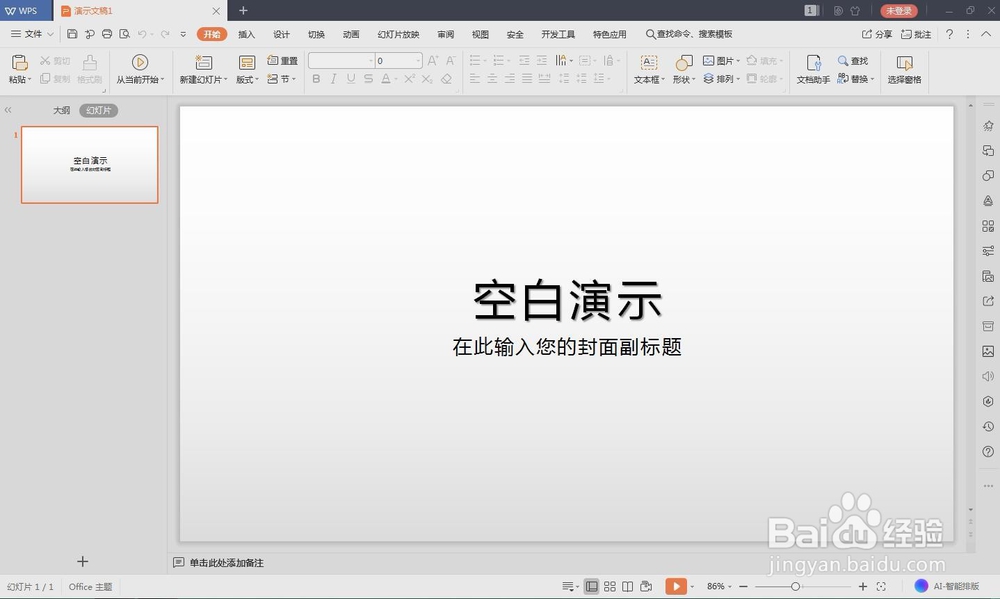Click the Print Preview icon

[124, 34]
